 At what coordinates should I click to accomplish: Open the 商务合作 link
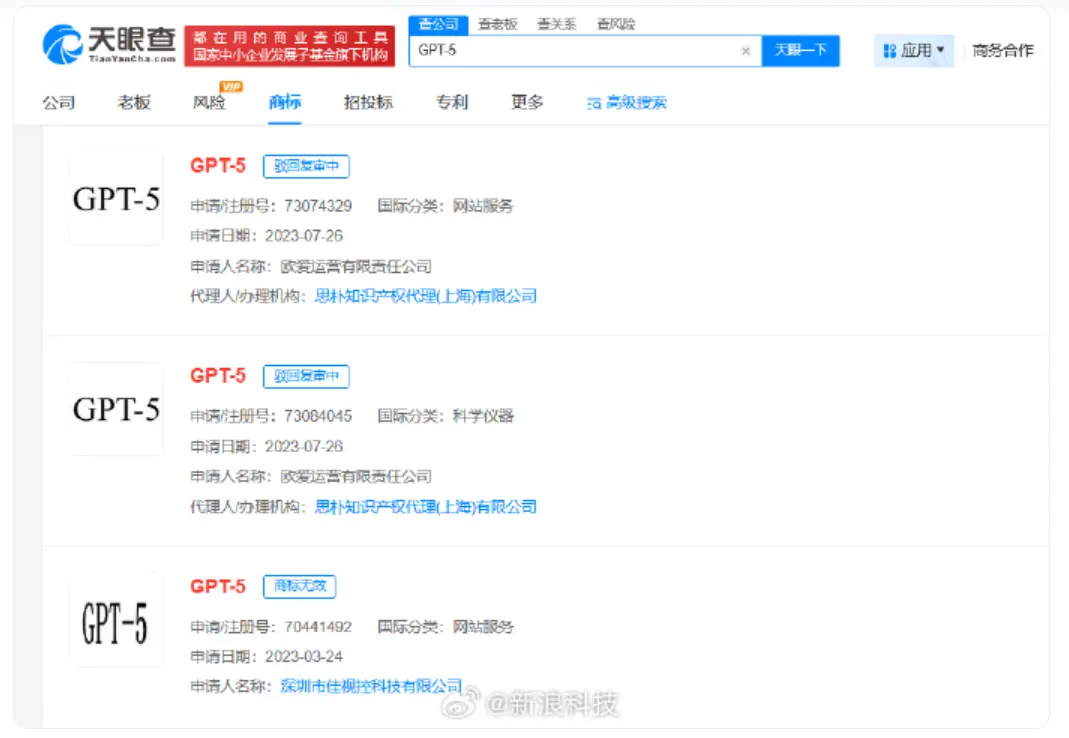click(x=1003, y=50)
